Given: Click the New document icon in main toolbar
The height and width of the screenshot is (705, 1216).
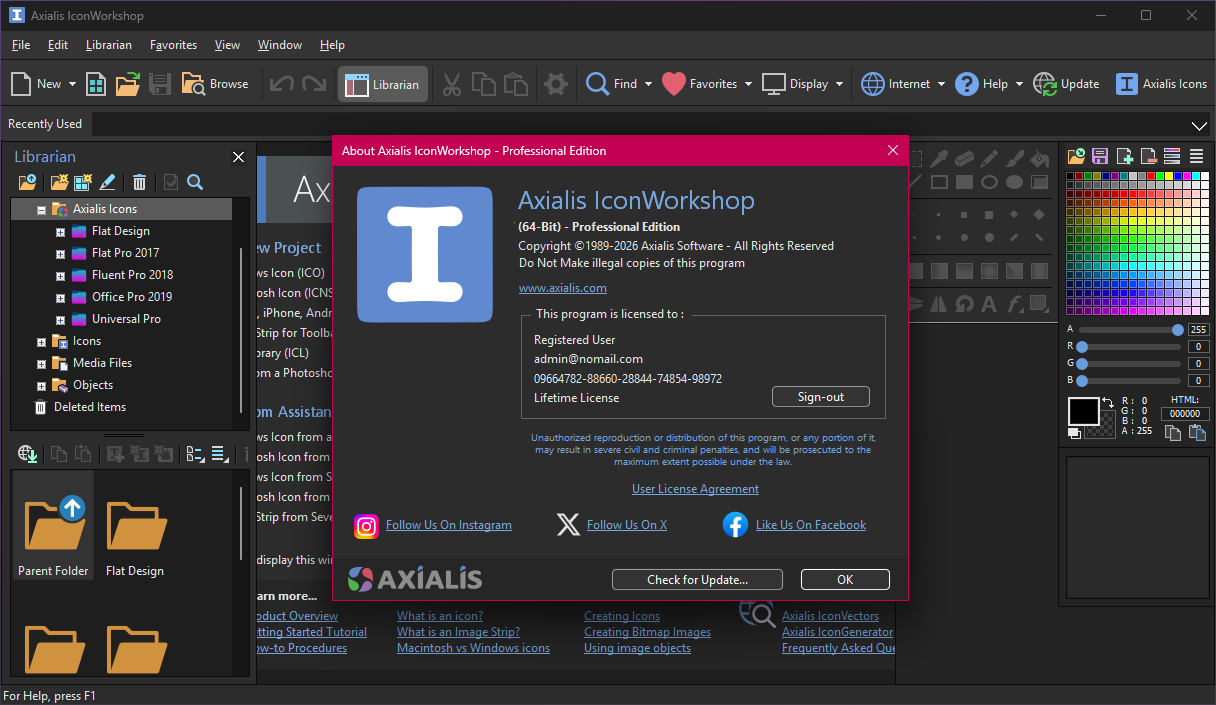Looking at the screenshot, I should [x=21, y=84].
